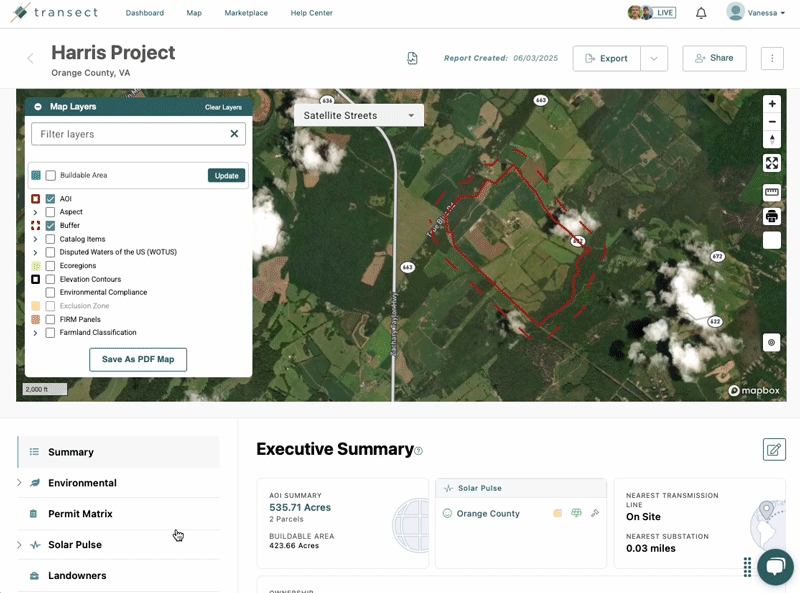
Task: Edit the Executive Summary
Action: point(773,450)
